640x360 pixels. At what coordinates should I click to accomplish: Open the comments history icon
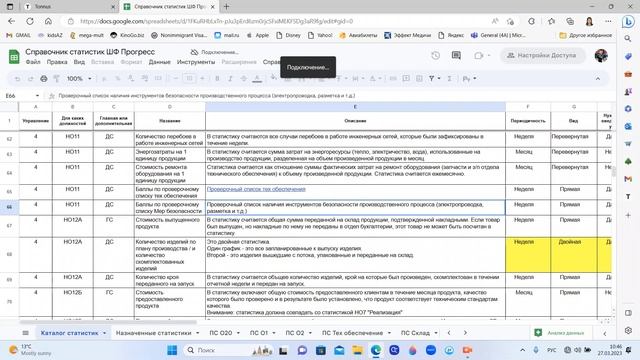tap(456, 56)
